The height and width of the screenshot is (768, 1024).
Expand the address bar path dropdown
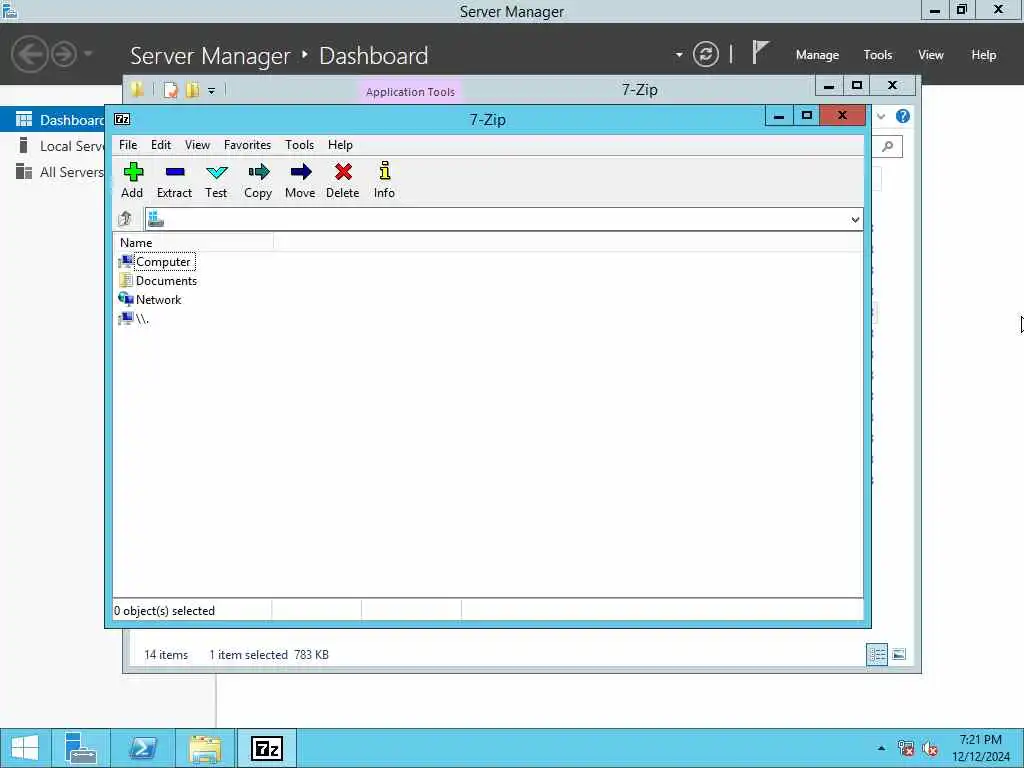pyautogui.click(x=855, y=219)
